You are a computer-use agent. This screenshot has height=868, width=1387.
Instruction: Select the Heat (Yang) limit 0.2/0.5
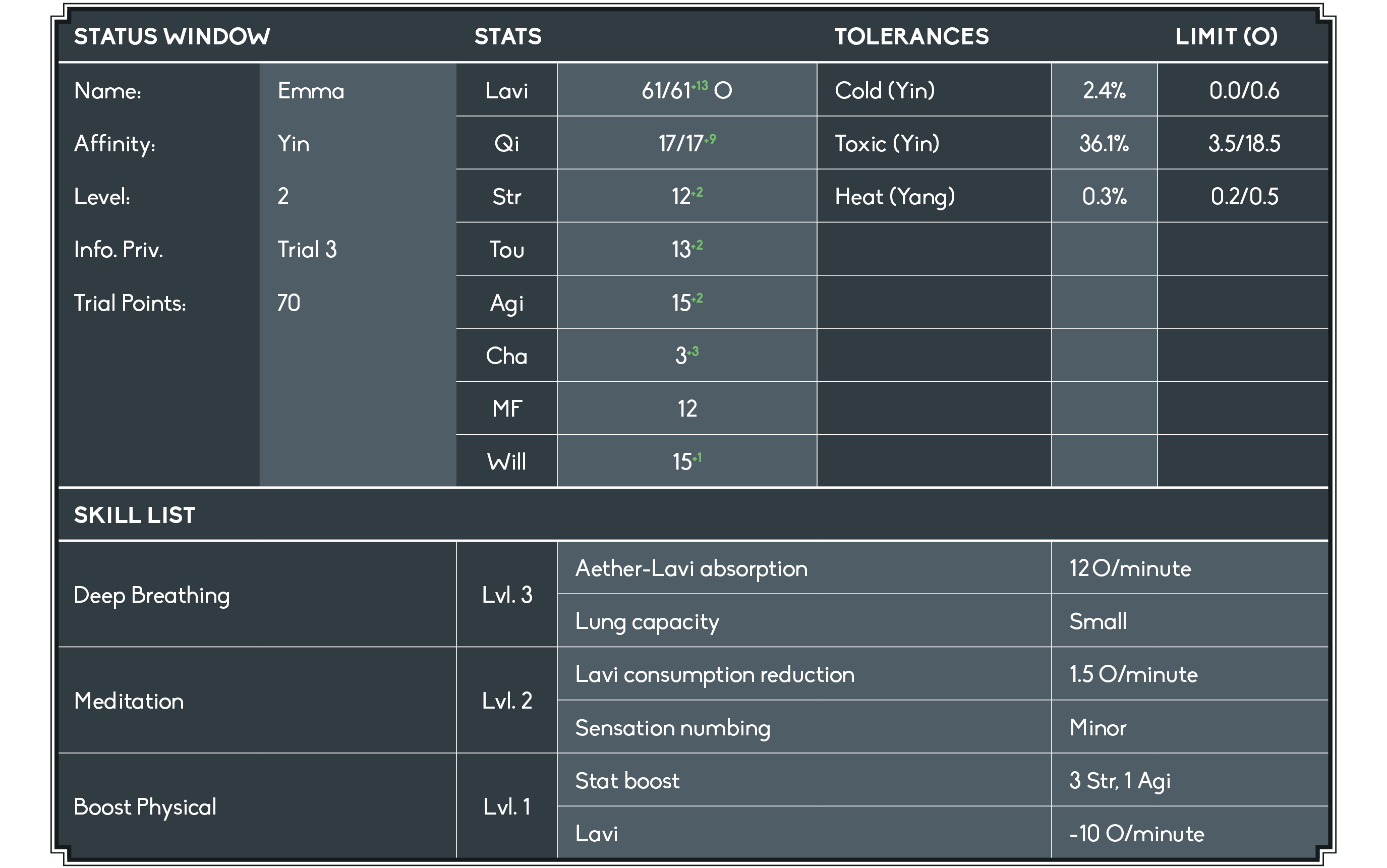pyautogui.click(x=1243, y=196)
